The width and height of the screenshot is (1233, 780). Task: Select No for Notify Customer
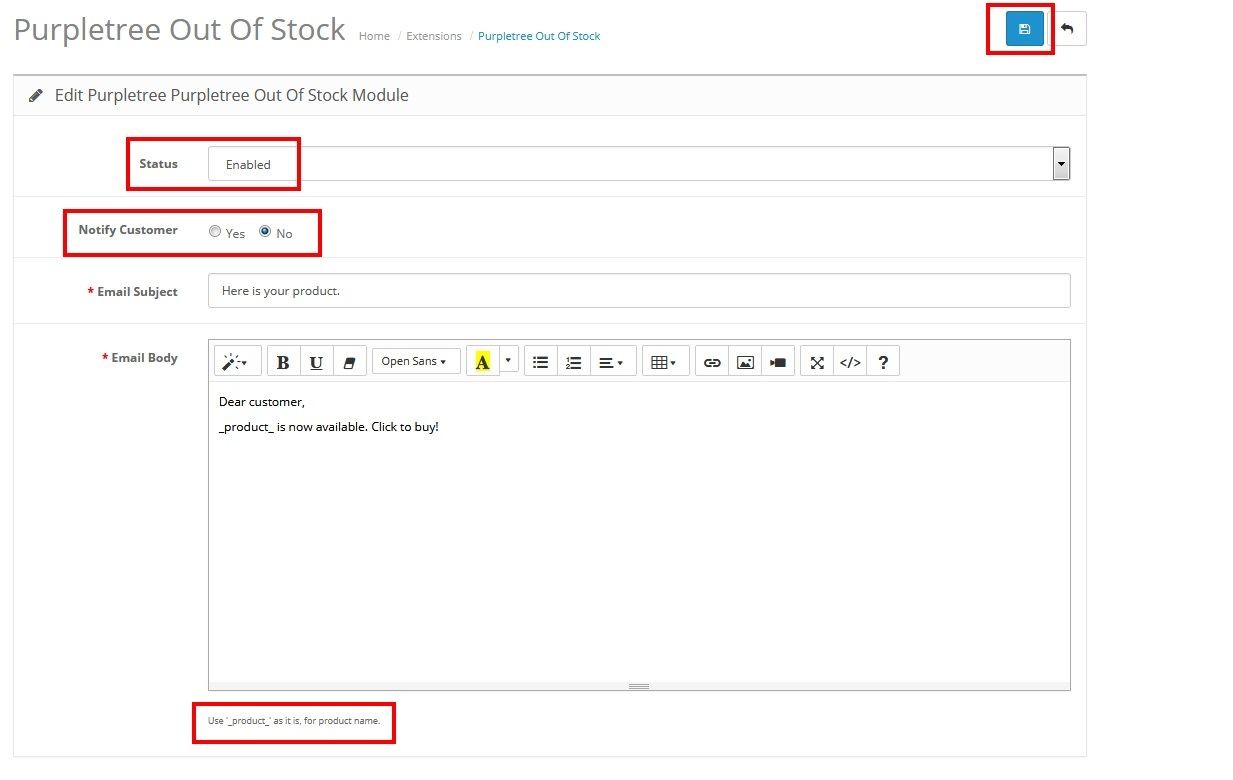click(x=265, y=232)
